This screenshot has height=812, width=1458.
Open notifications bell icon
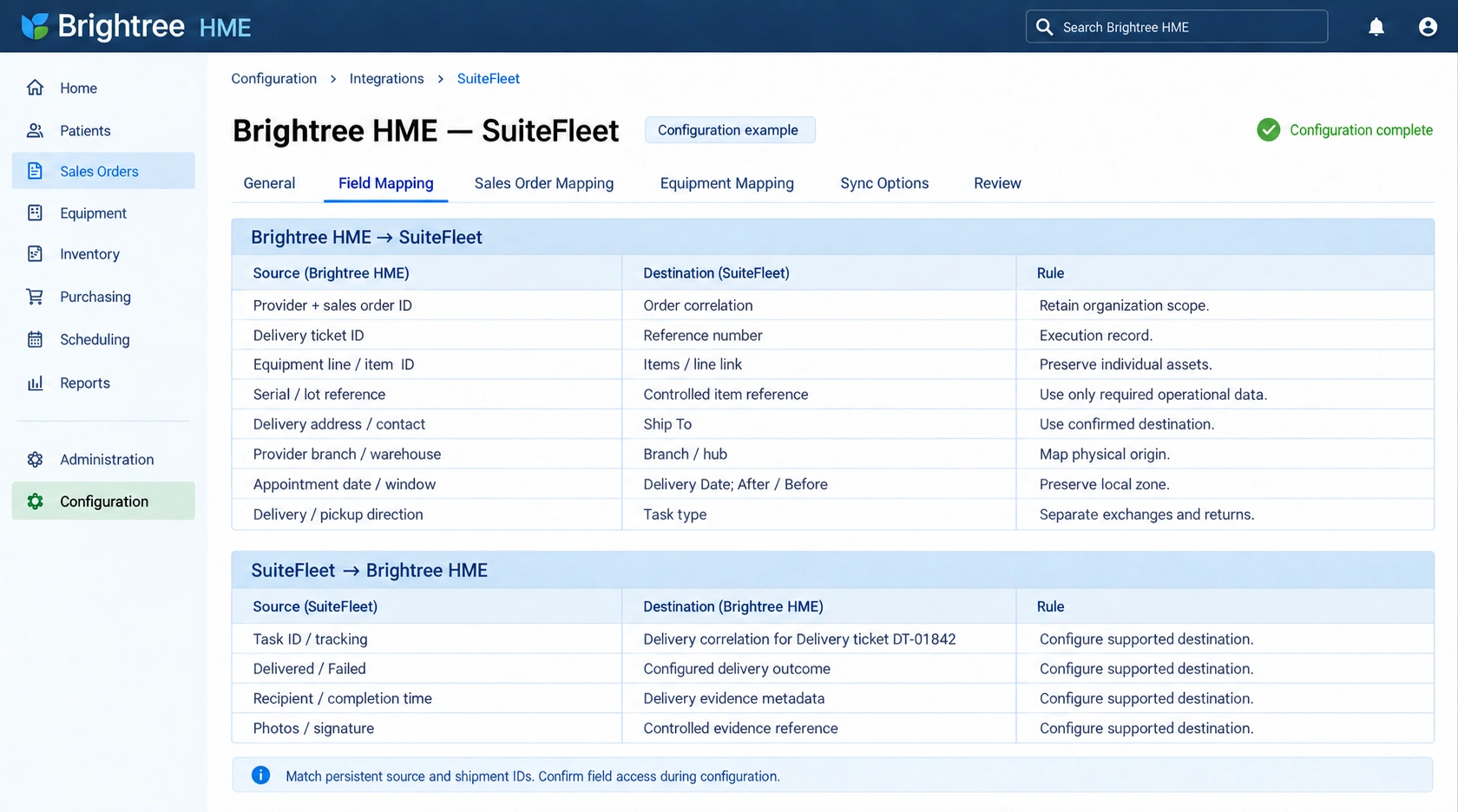click(x=1376, y=27)
